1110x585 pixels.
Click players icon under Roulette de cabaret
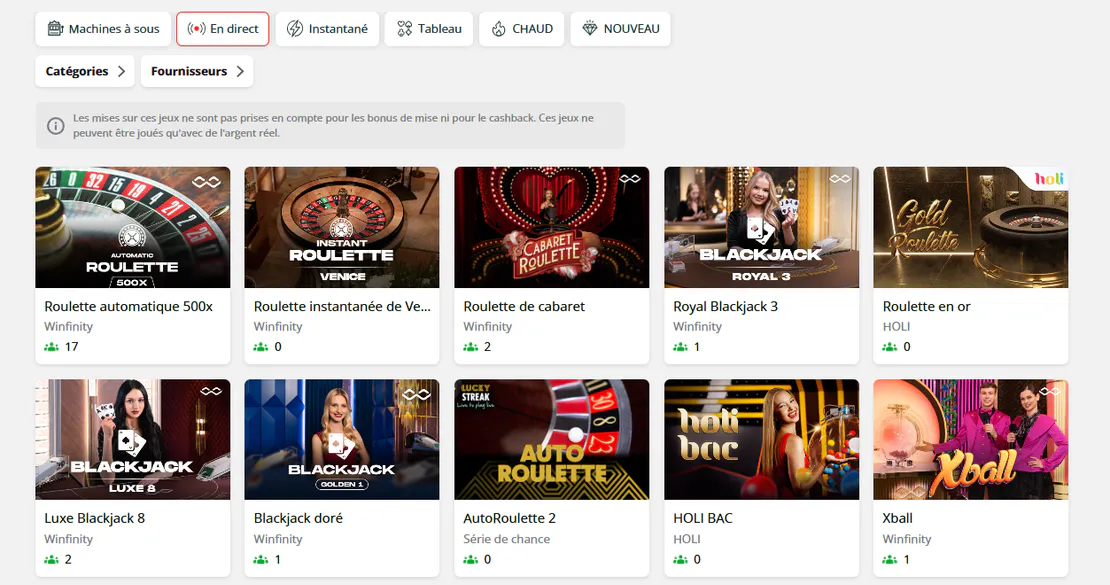(470, 347)
